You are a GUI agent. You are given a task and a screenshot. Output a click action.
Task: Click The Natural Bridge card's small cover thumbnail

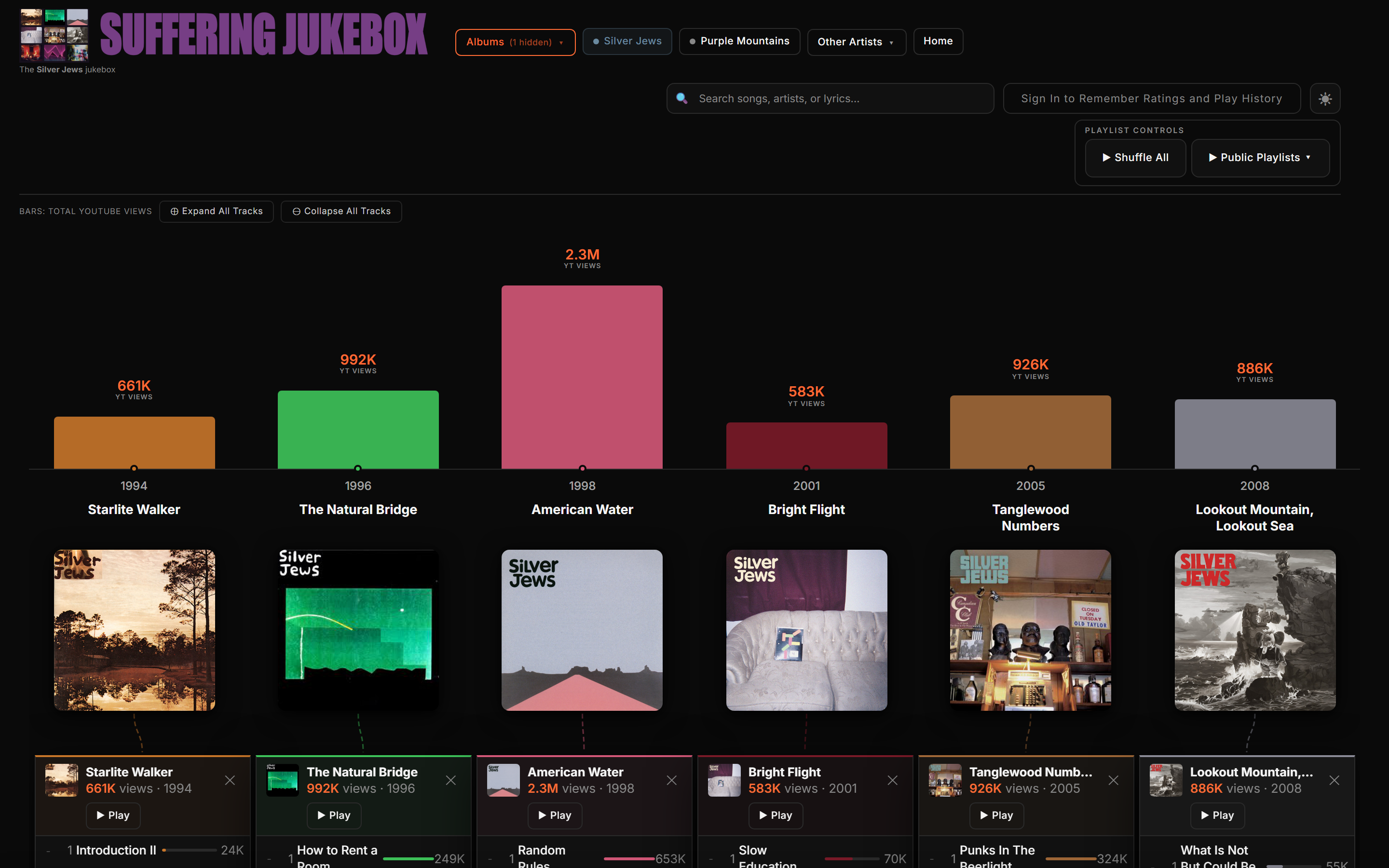pyautogui.click(x=283, y=780)
